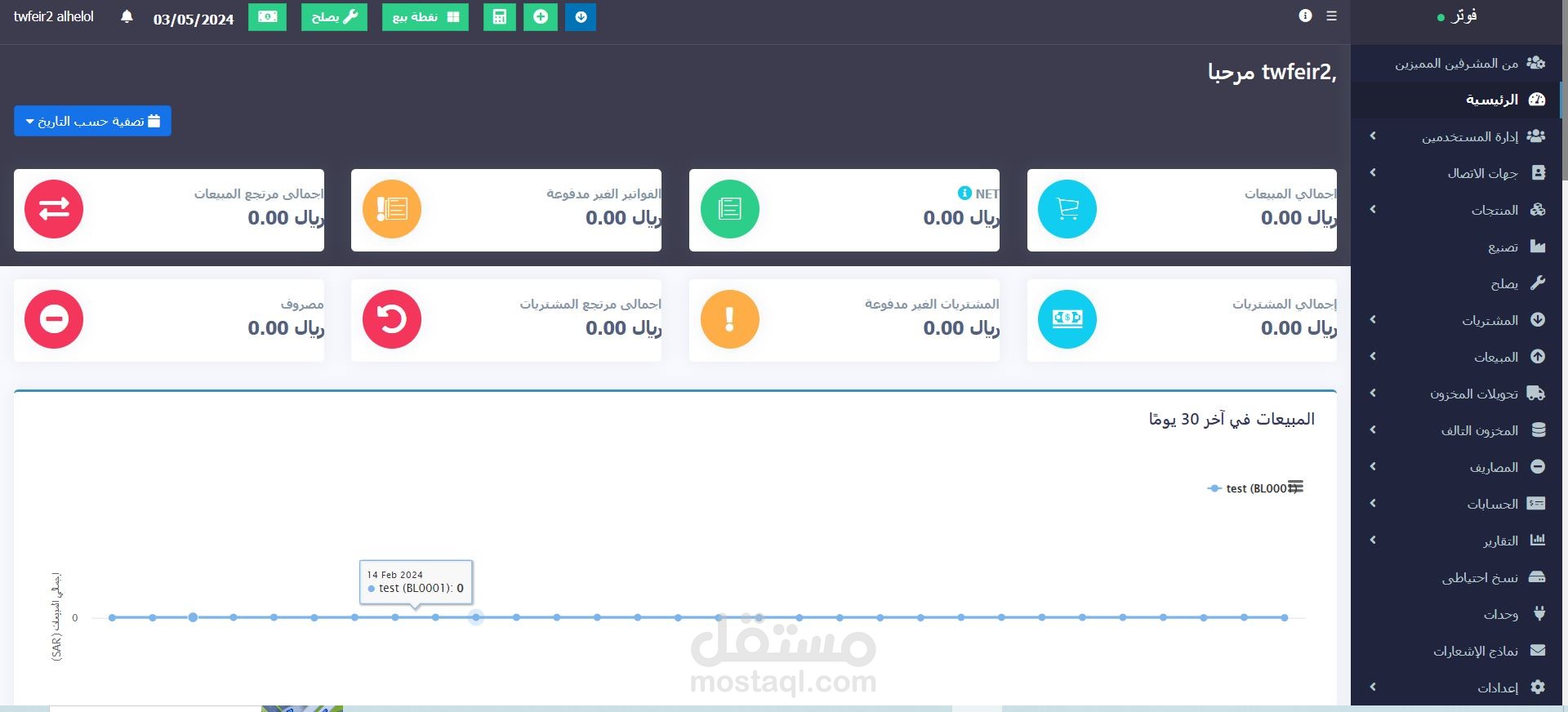Click the info icon beside NET
Image resolution: width=1568 pixels, height=712 pixels.
[x=964, y=194]
